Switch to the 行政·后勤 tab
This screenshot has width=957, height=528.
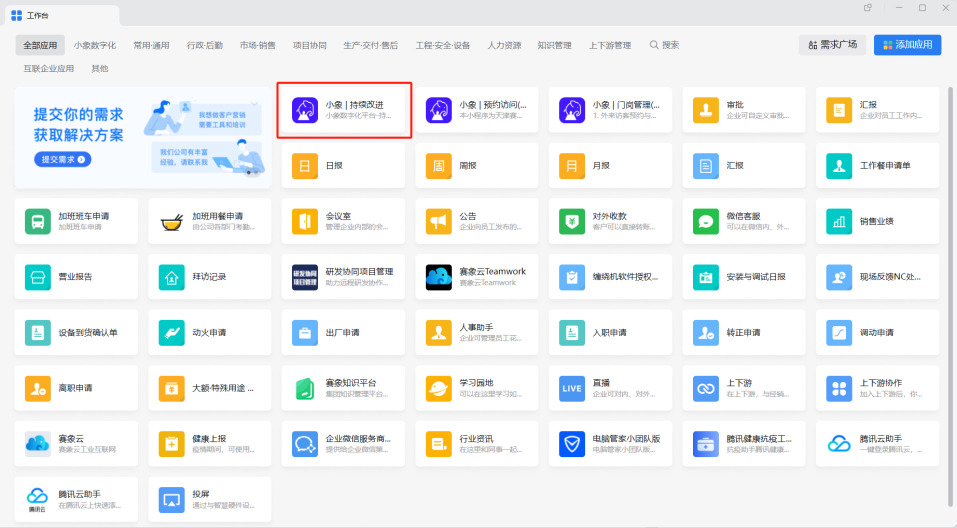pos(205,45)
